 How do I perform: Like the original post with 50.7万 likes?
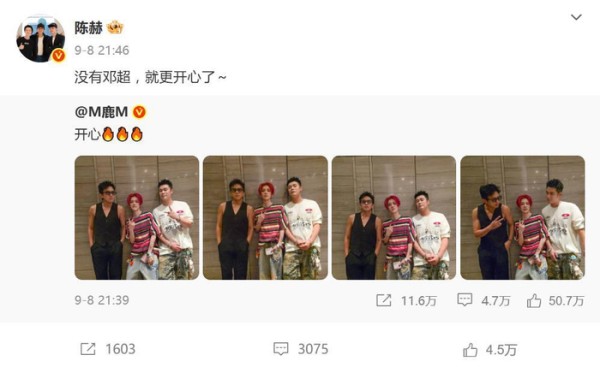click(555, 301)
